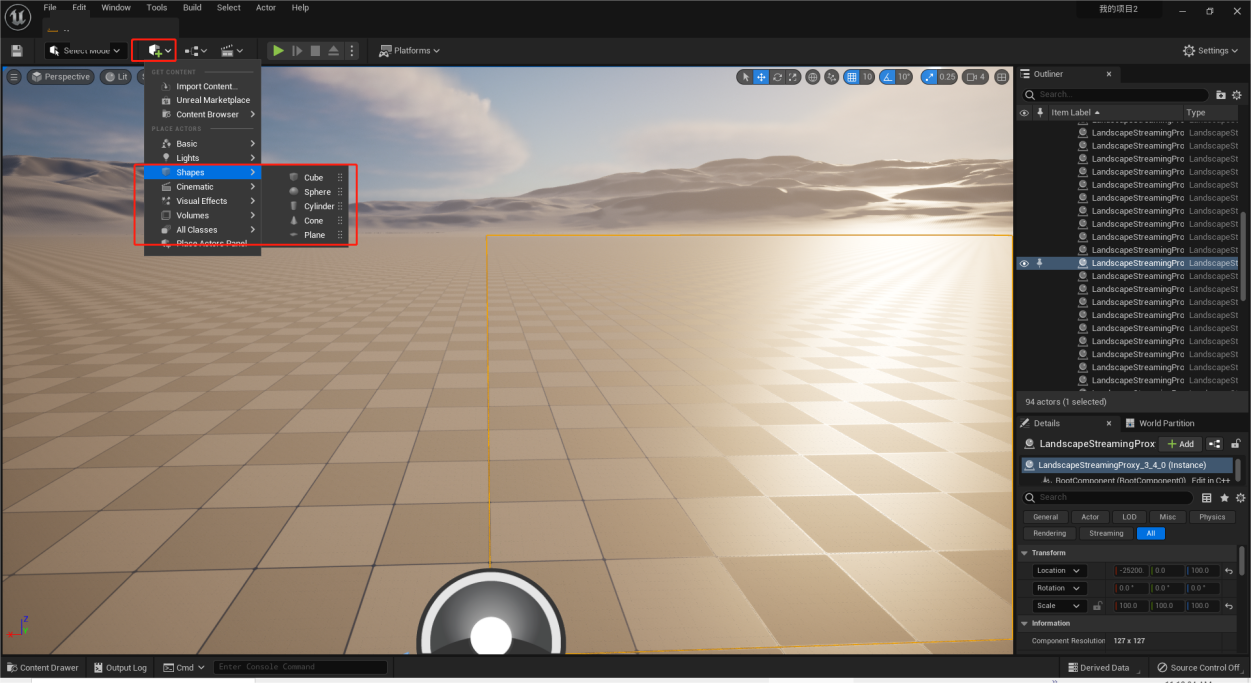The image size is (1251, 683).
Task: Click the Eject button in play controls
Action: (x=334, y=50)
